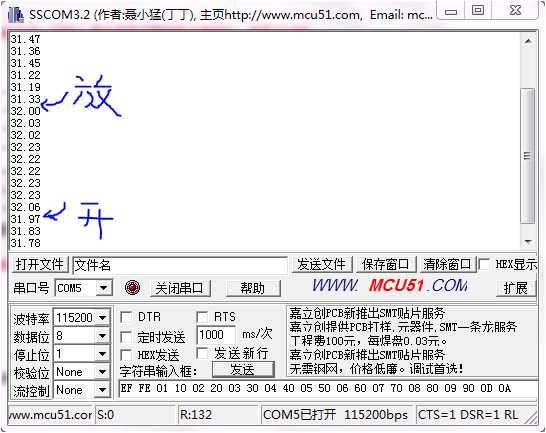Open the 串口号 COM5 dropdown
The image size is (546, 433).
point(103,288)
